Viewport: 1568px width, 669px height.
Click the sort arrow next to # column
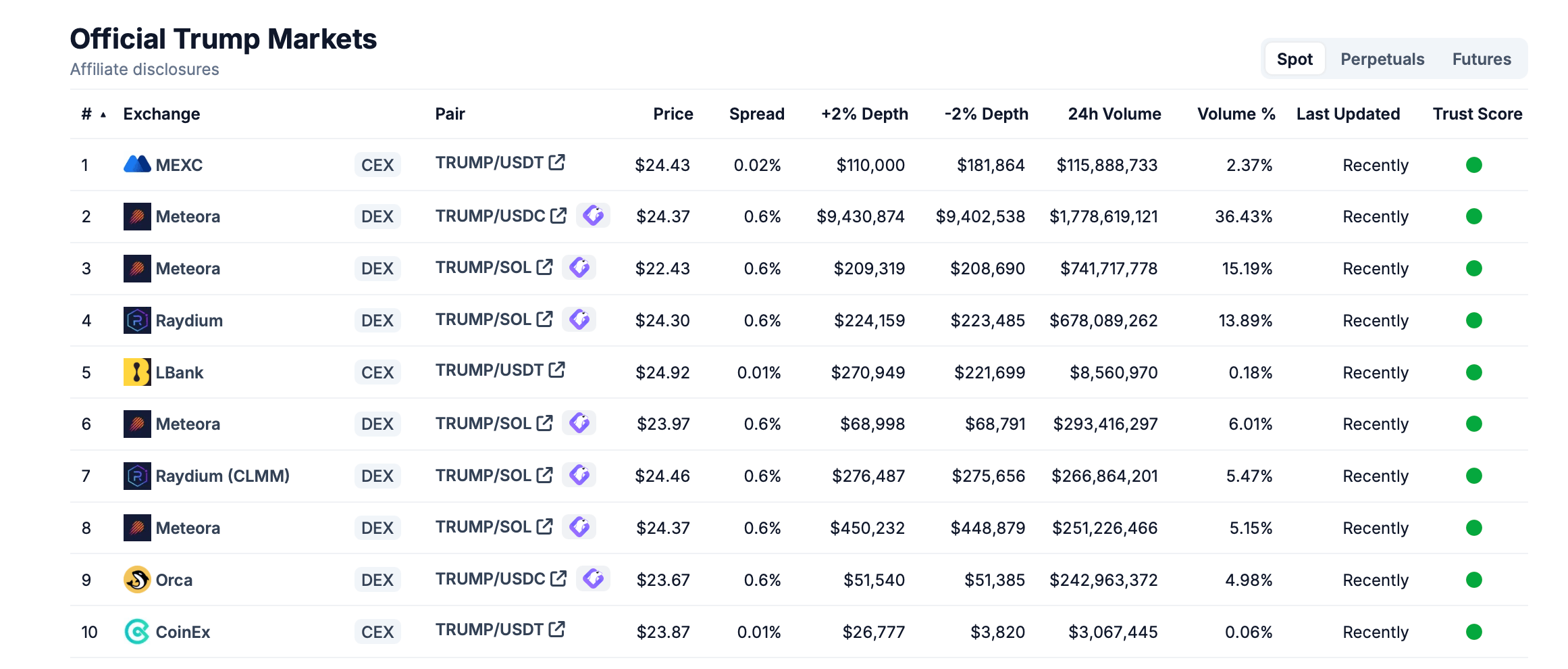(x=103, y=115)
